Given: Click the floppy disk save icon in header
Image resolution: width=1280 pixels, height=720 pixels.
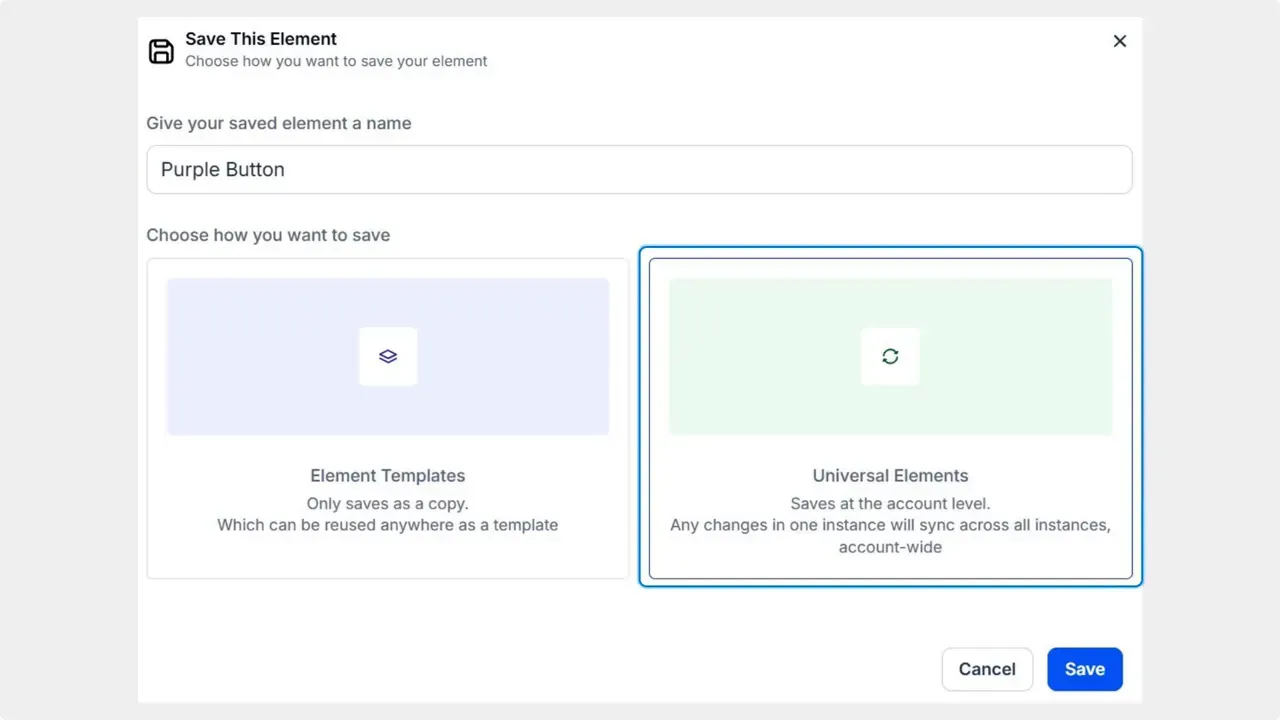Looking at the screenshot, I should [161, 50].
